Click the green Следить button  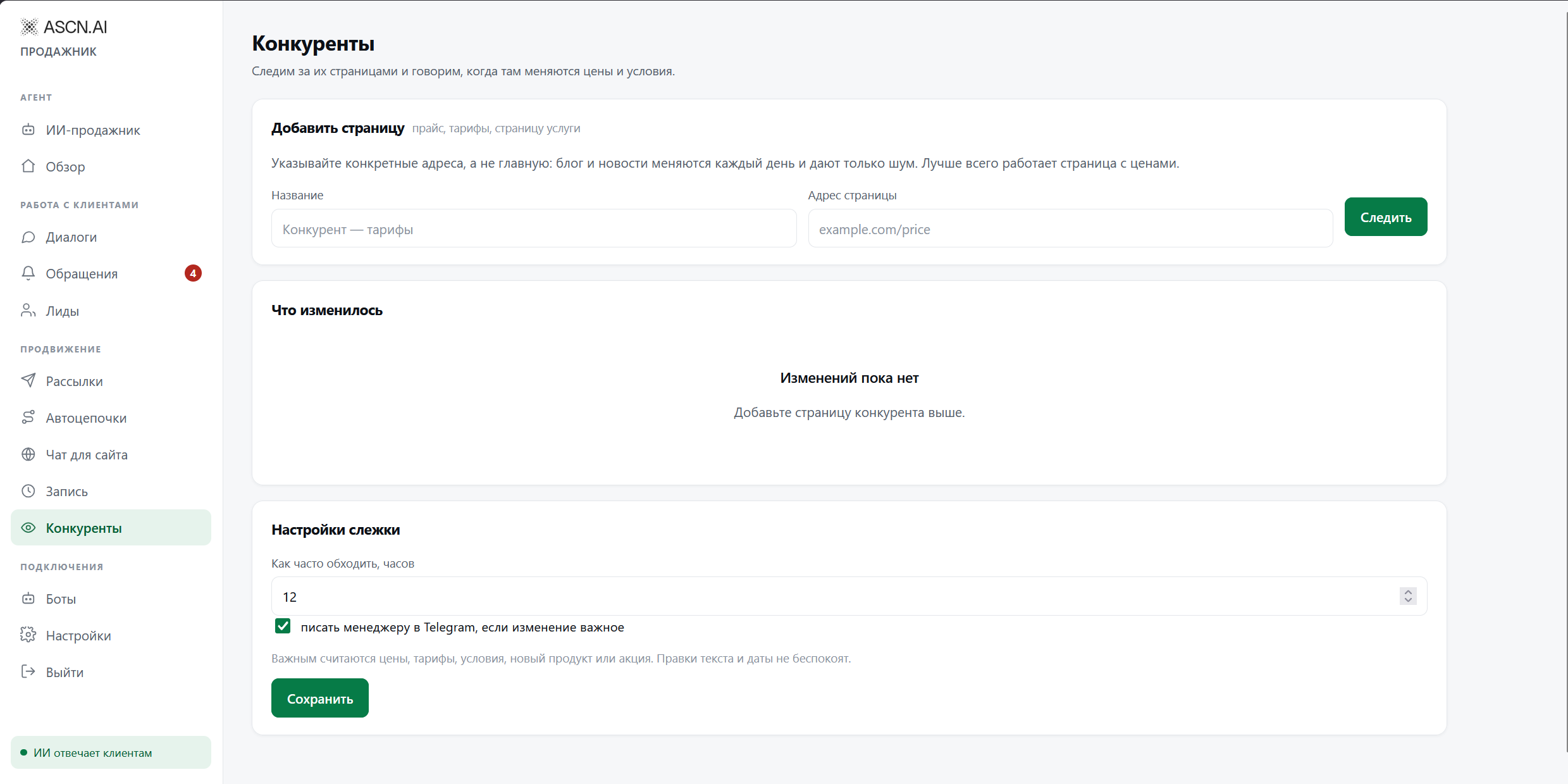[1386, 217]
